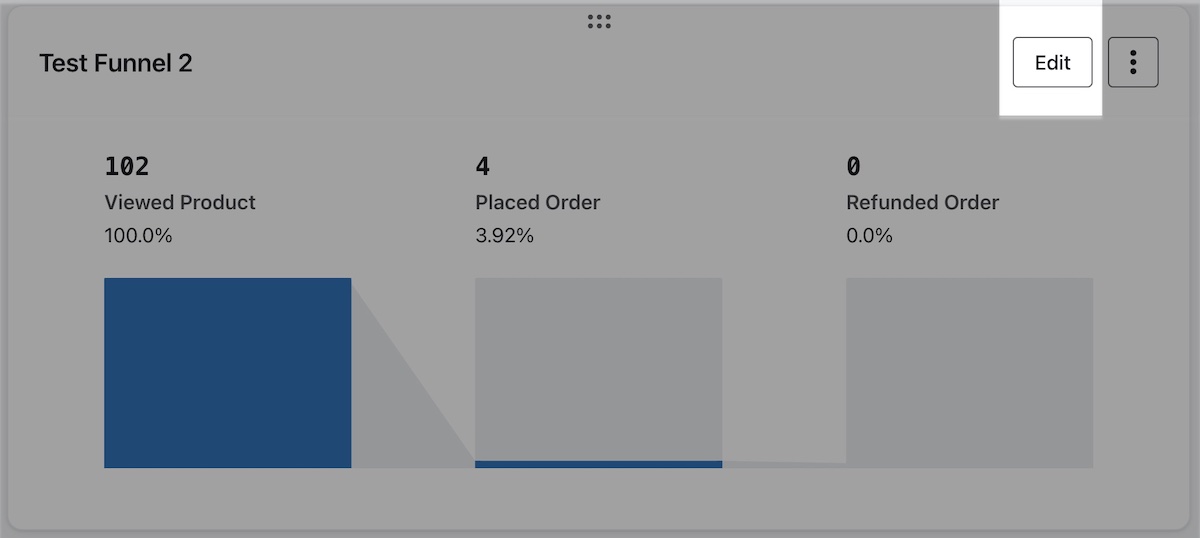Click the connector between Placed and Refunded bars
This screenshot has height=538, width=1200.
pos(784,464)
